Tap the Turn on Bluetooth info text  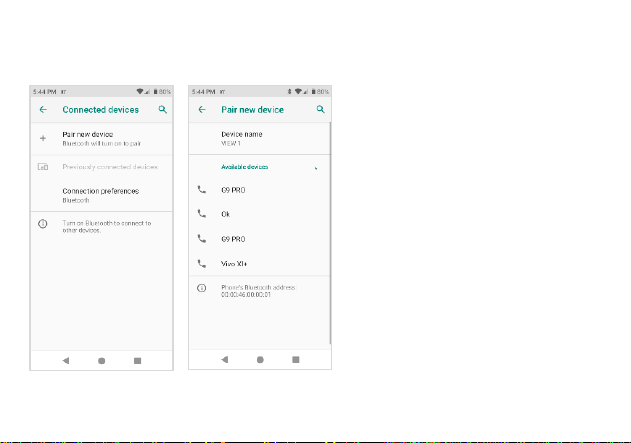(x=107, y=227)
